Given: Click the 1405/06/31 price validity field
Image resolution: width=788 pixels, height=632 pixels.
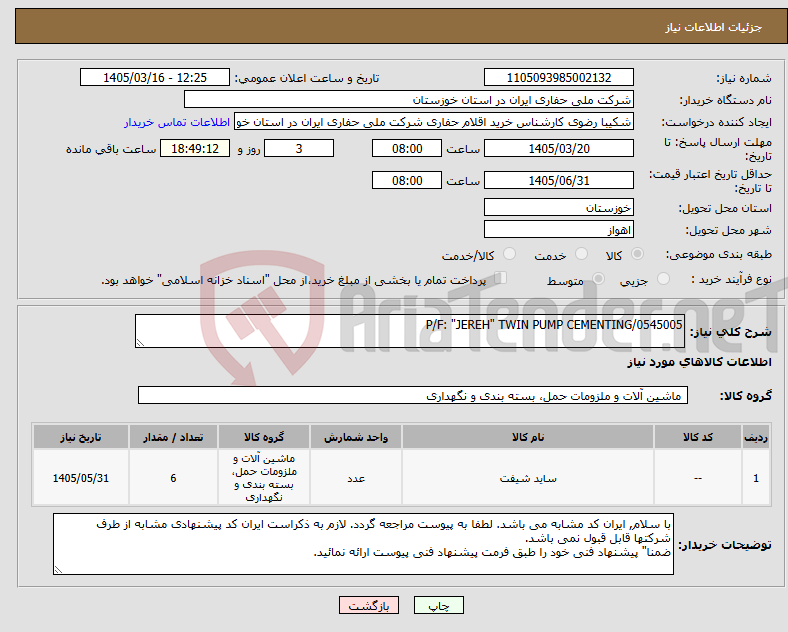Looking at the screenshot, I should [558, 180].
